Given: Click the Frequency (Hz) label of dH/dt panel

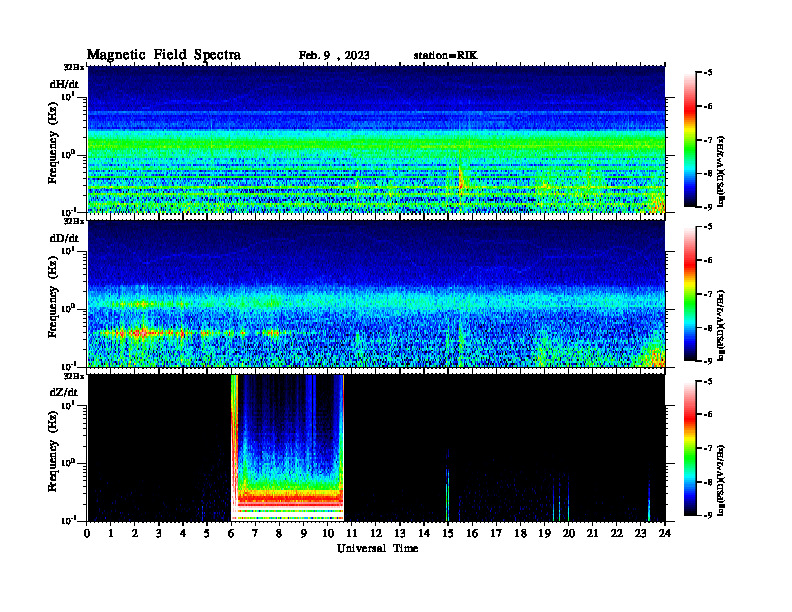Looking at the screenshot, I should [x=53, y=143].
